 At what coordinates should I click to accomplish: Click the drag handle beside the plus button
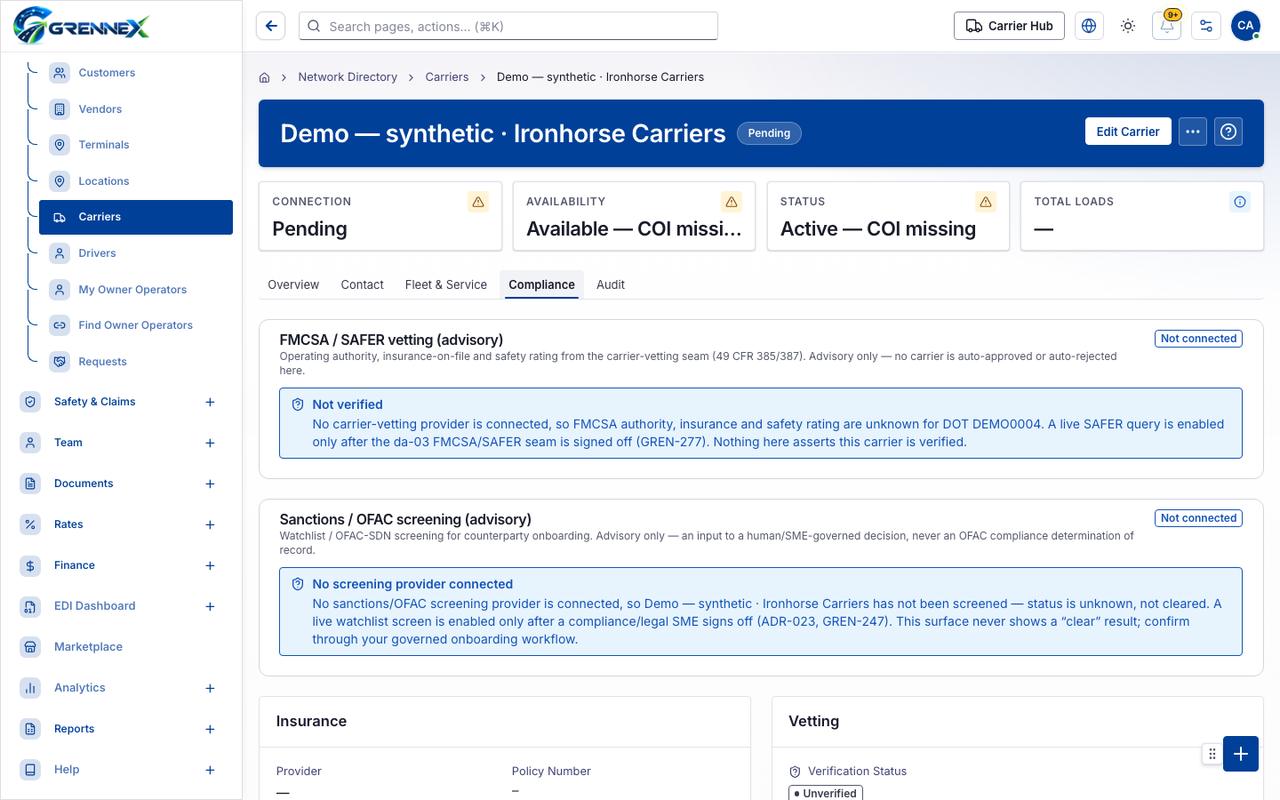click(x=1212, y=754)
